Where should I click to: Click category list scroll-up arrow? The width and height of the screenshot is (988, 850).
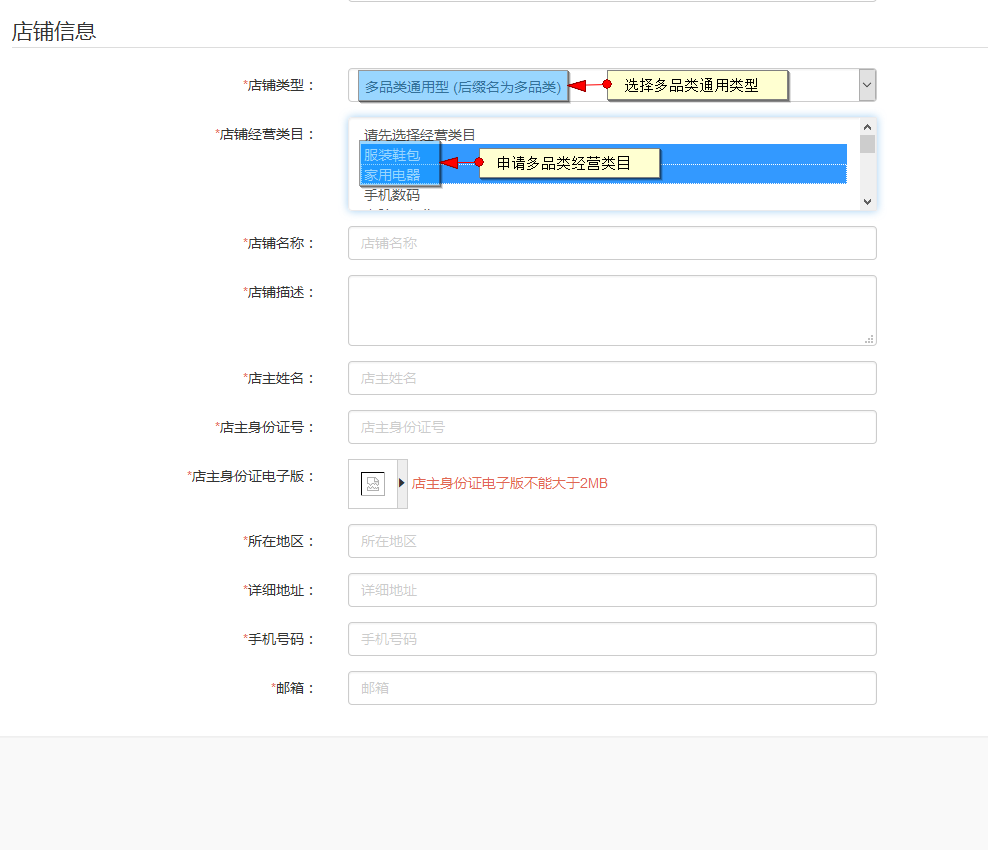coord(868,127)
